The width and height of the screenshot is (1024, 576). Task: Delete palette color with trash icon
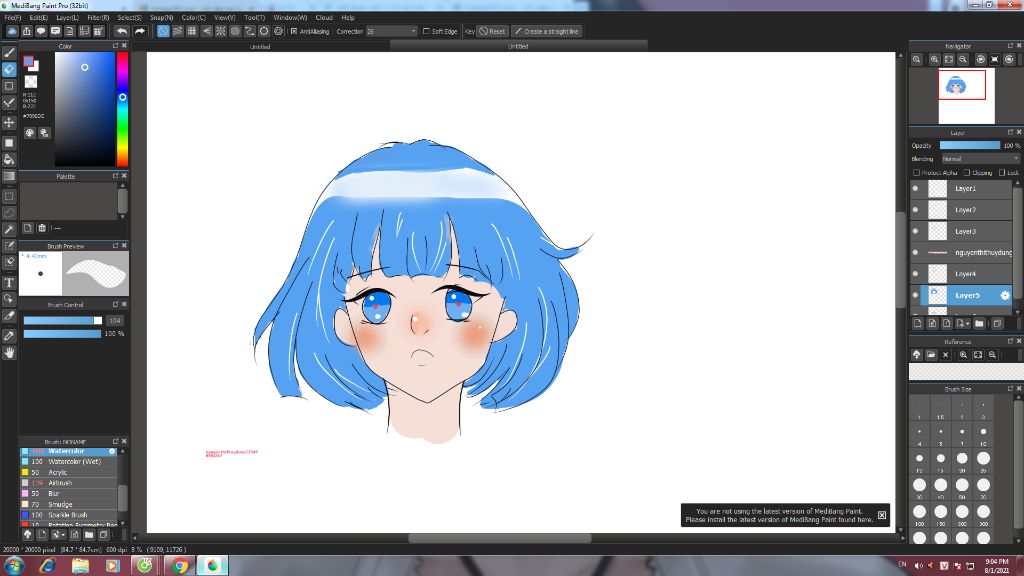[x=42, y=228]
